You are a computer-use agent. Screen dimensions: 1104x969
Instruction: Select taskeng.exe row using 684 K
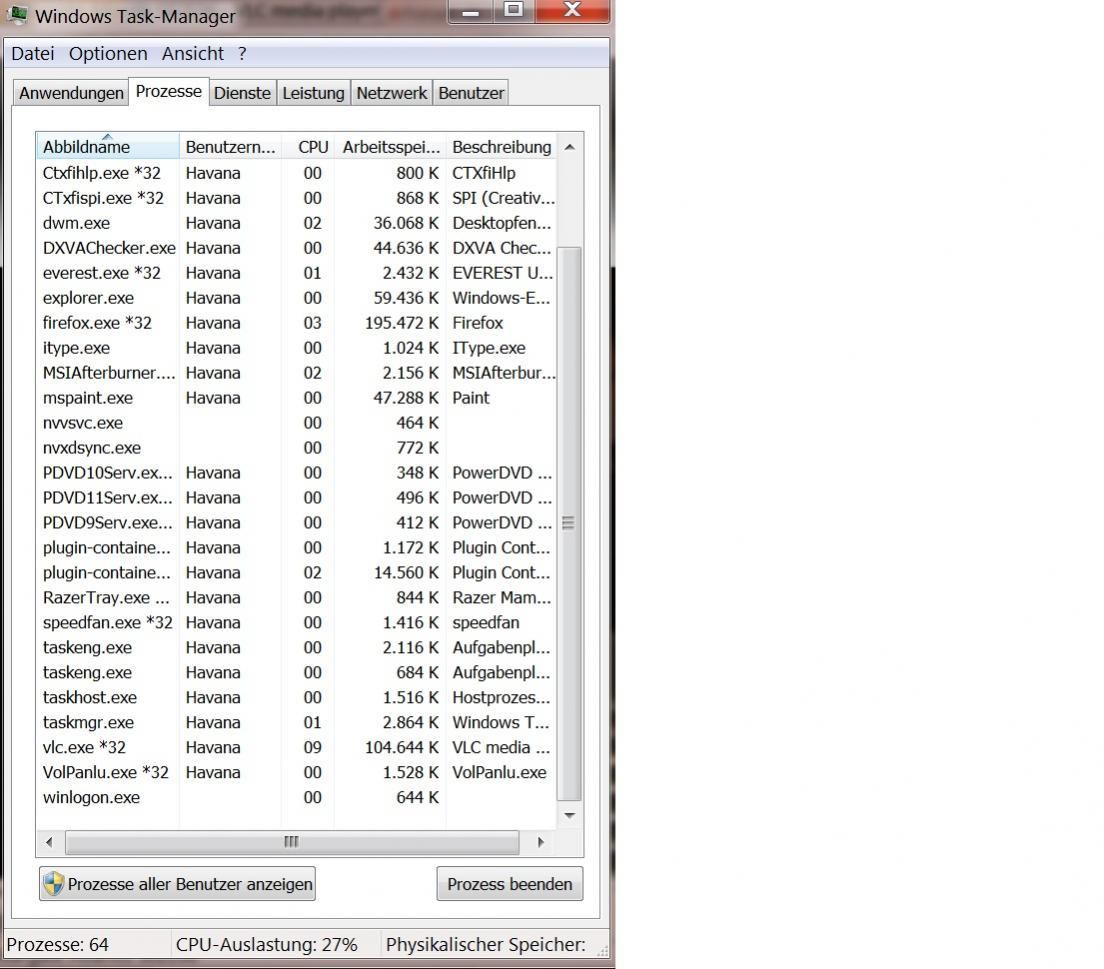click(296, 673)
